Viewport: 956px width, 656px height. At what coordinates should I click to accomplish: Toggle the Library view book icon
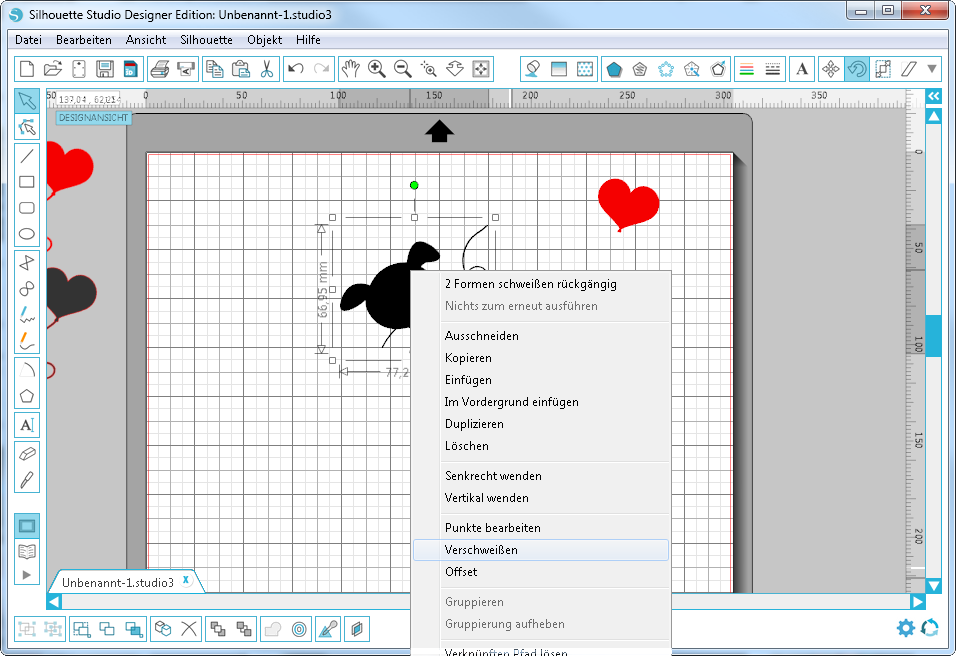pos(28,551)
